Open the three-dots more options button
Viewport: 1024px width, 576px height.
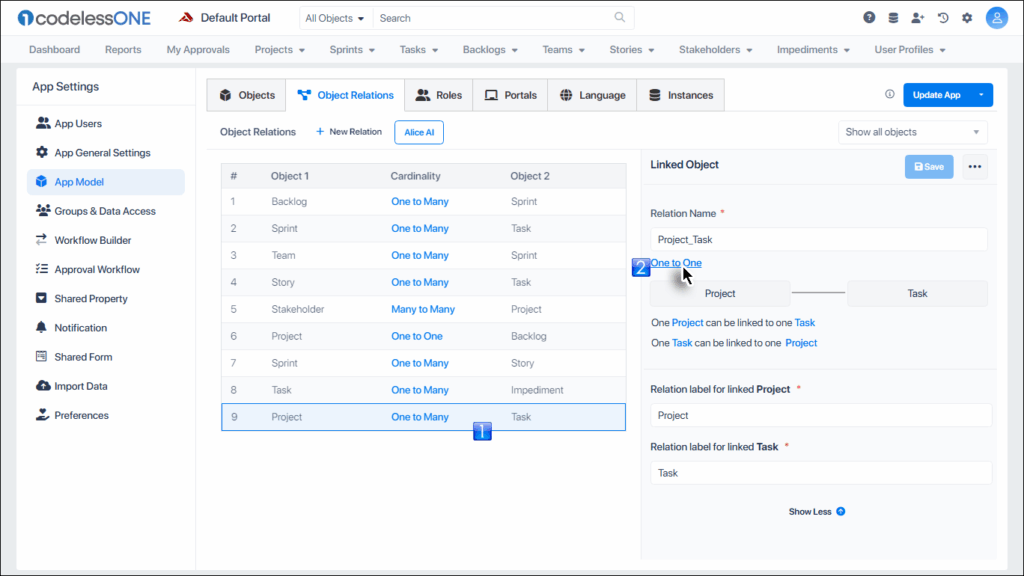[975, 167]
